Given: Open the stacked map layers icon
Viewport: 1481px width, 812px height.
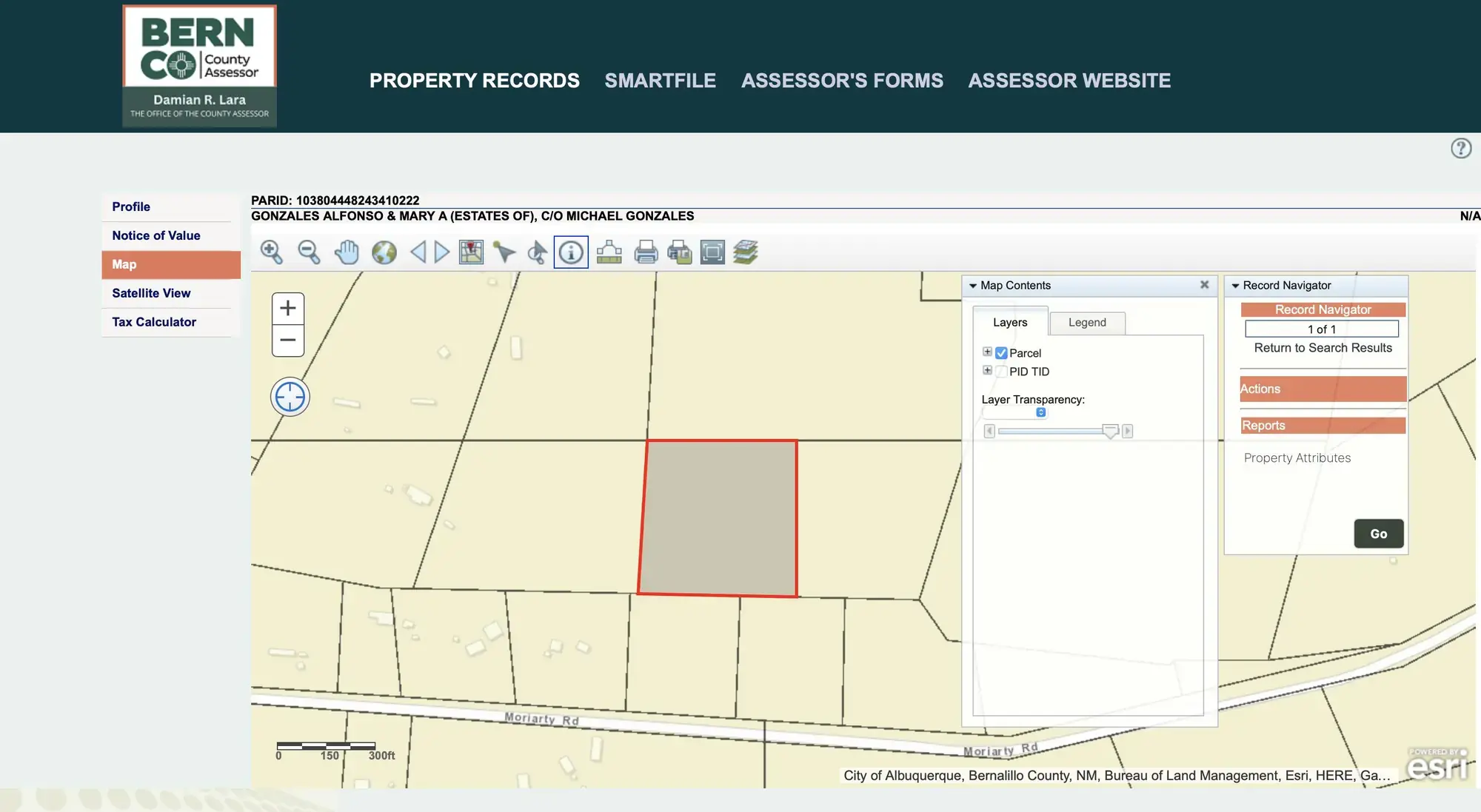Looking at the screenshot, I should tap(746, 252).
